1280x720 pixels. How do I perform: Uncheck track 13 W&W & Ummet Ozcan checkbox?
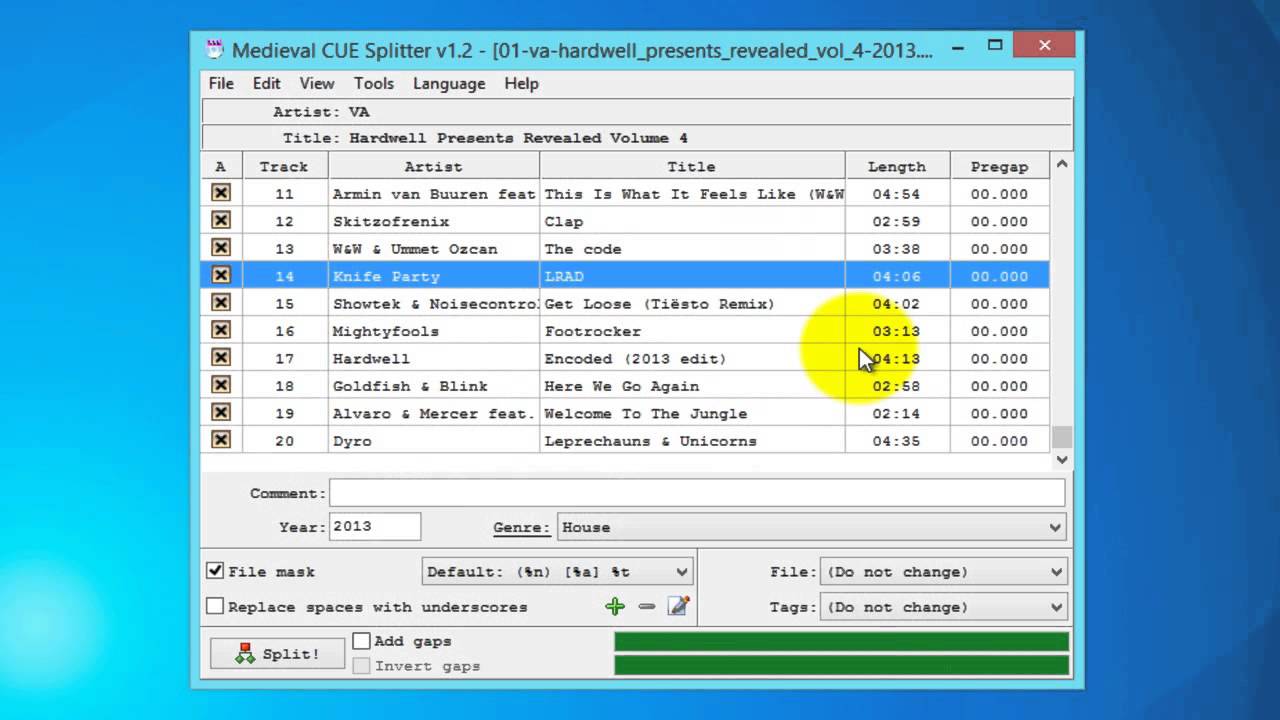tap(221, 248)
